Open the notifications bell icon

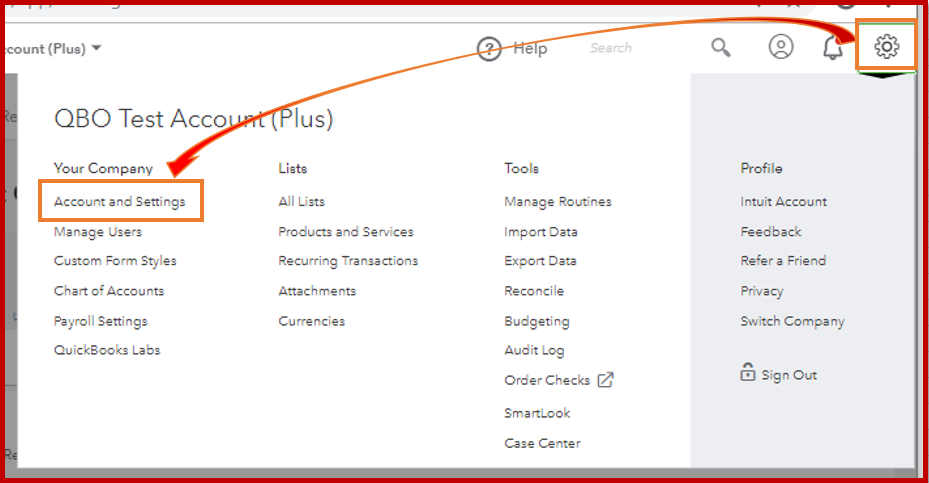coord(833,47)
